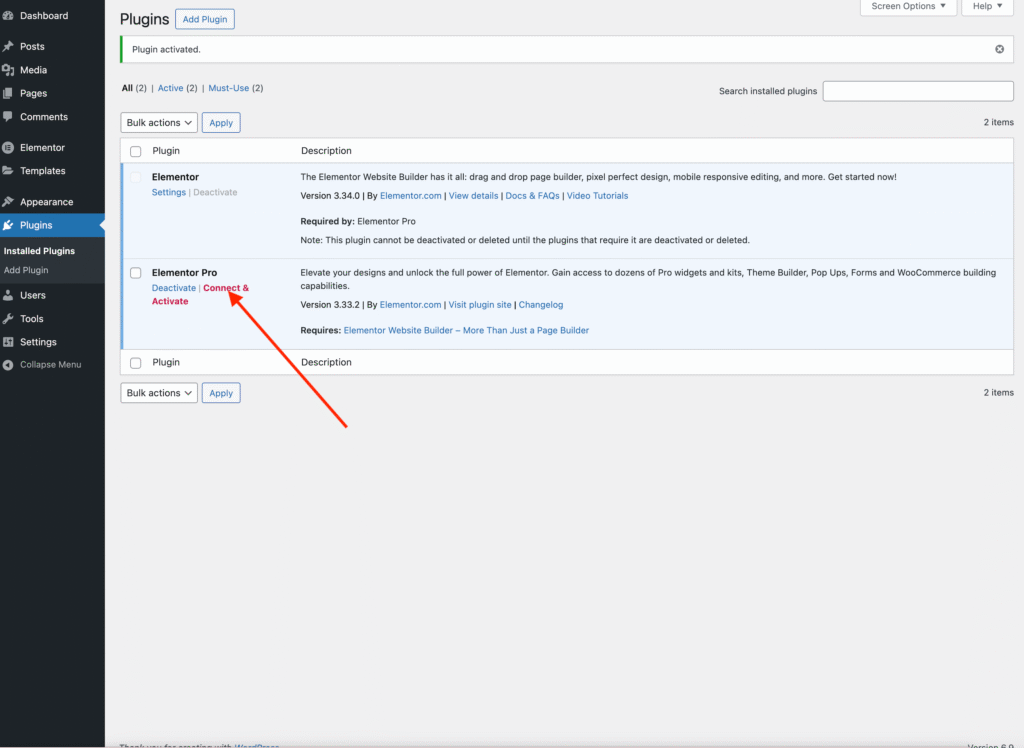Tick the Elementor Pro plugin checkbox
The width and height of the screenshot is (1024, 748).
(136, 273)
